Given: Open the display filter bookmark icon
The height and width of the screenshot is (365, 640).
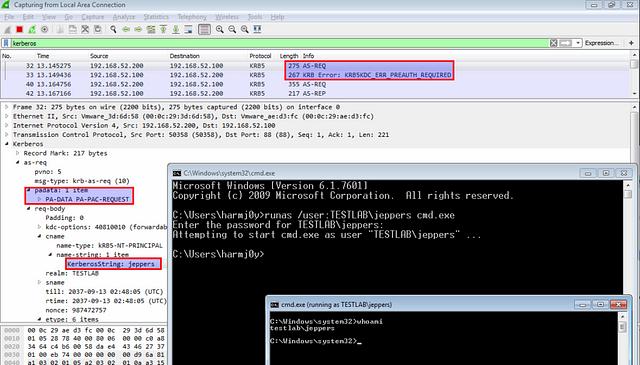Looking at the screenshot, I should point(6,43).
